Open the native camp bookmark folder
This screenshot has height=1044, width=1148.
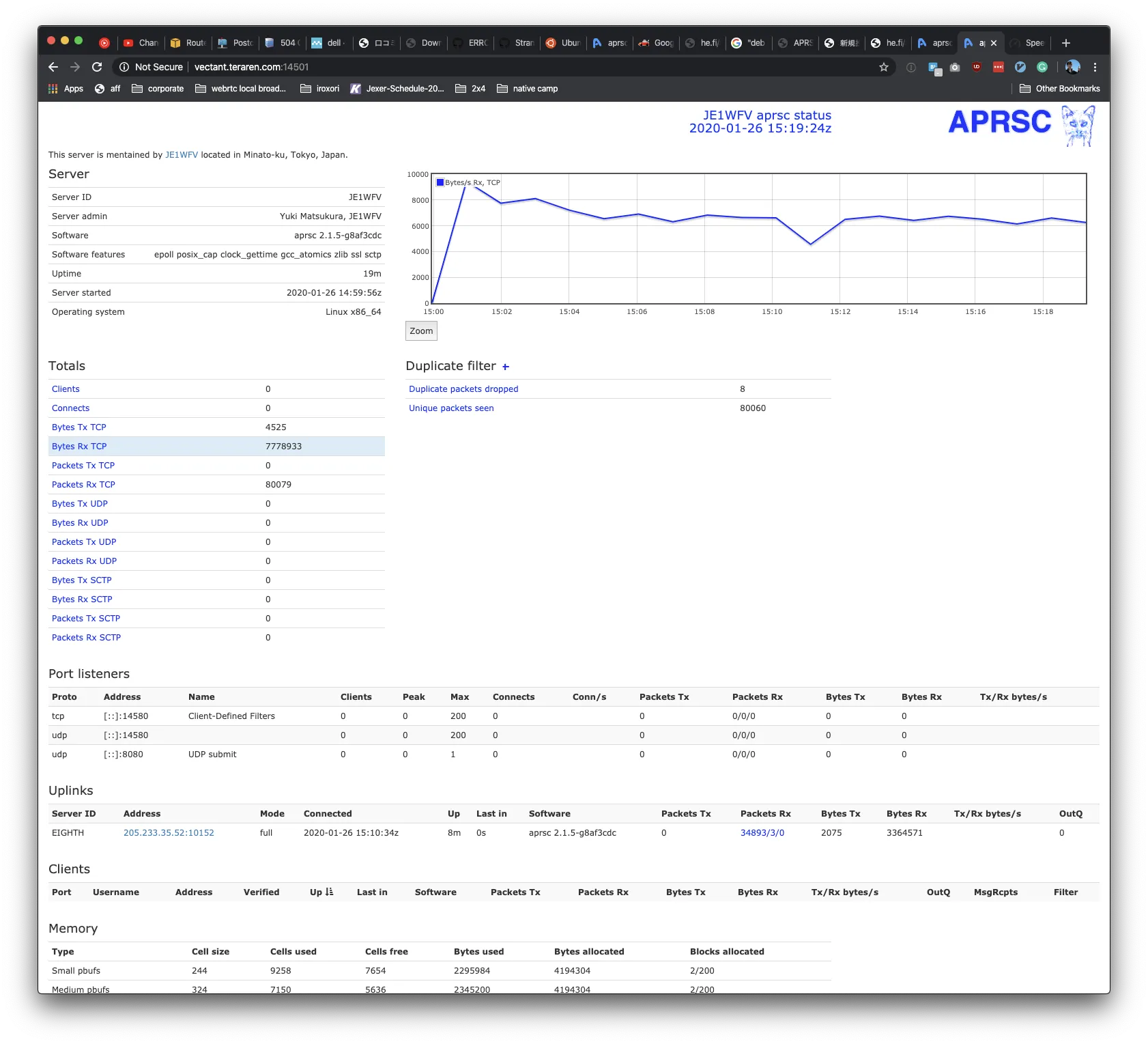tap(528, 89)
